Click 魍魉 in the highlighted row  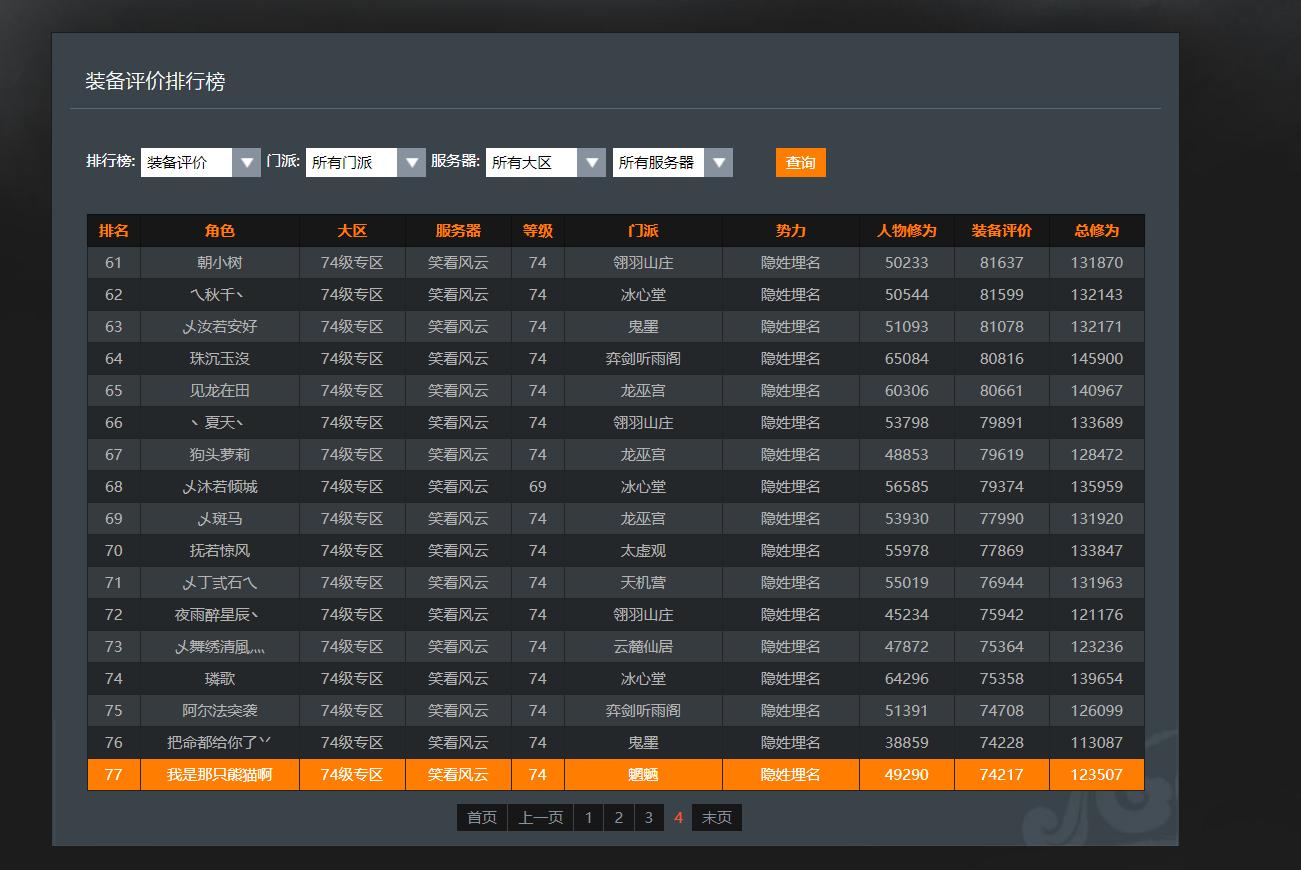click(x=643, y=775)
